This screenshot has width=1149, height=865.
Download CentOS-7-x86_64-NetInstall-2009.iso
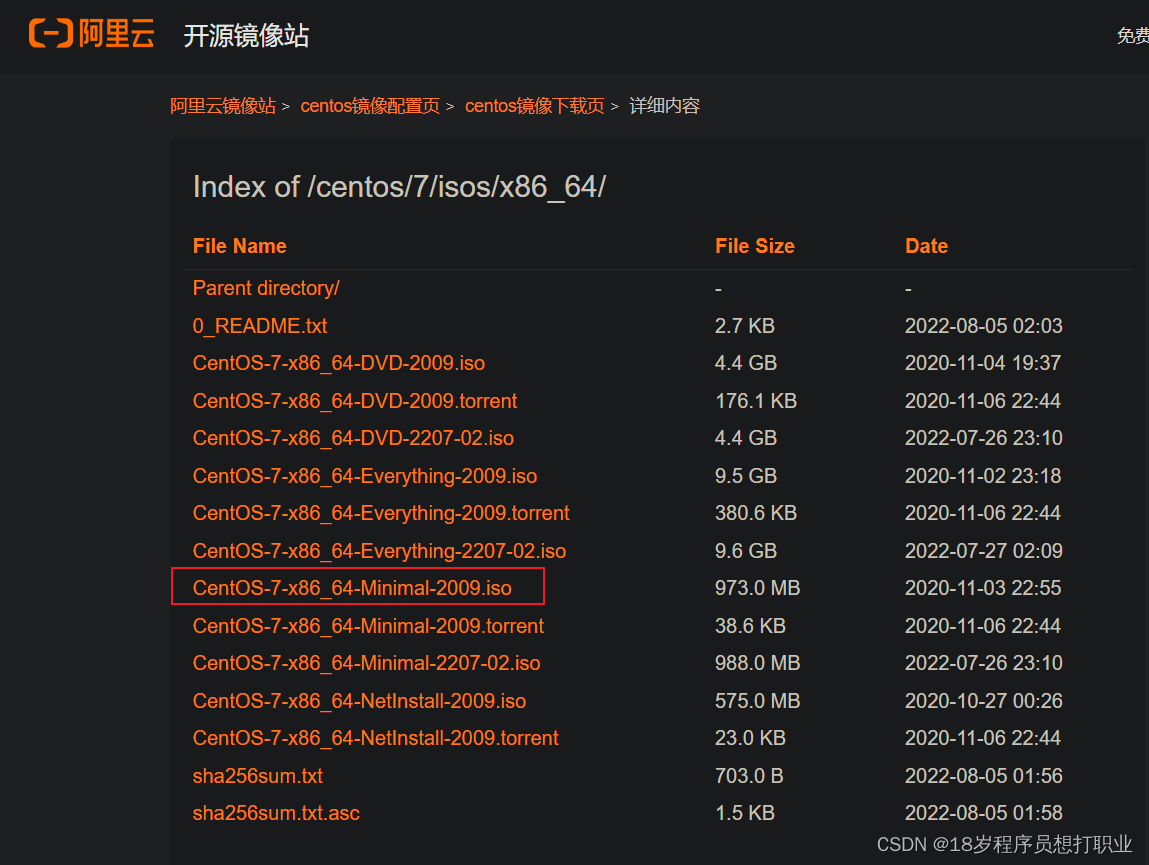(359, 701)
